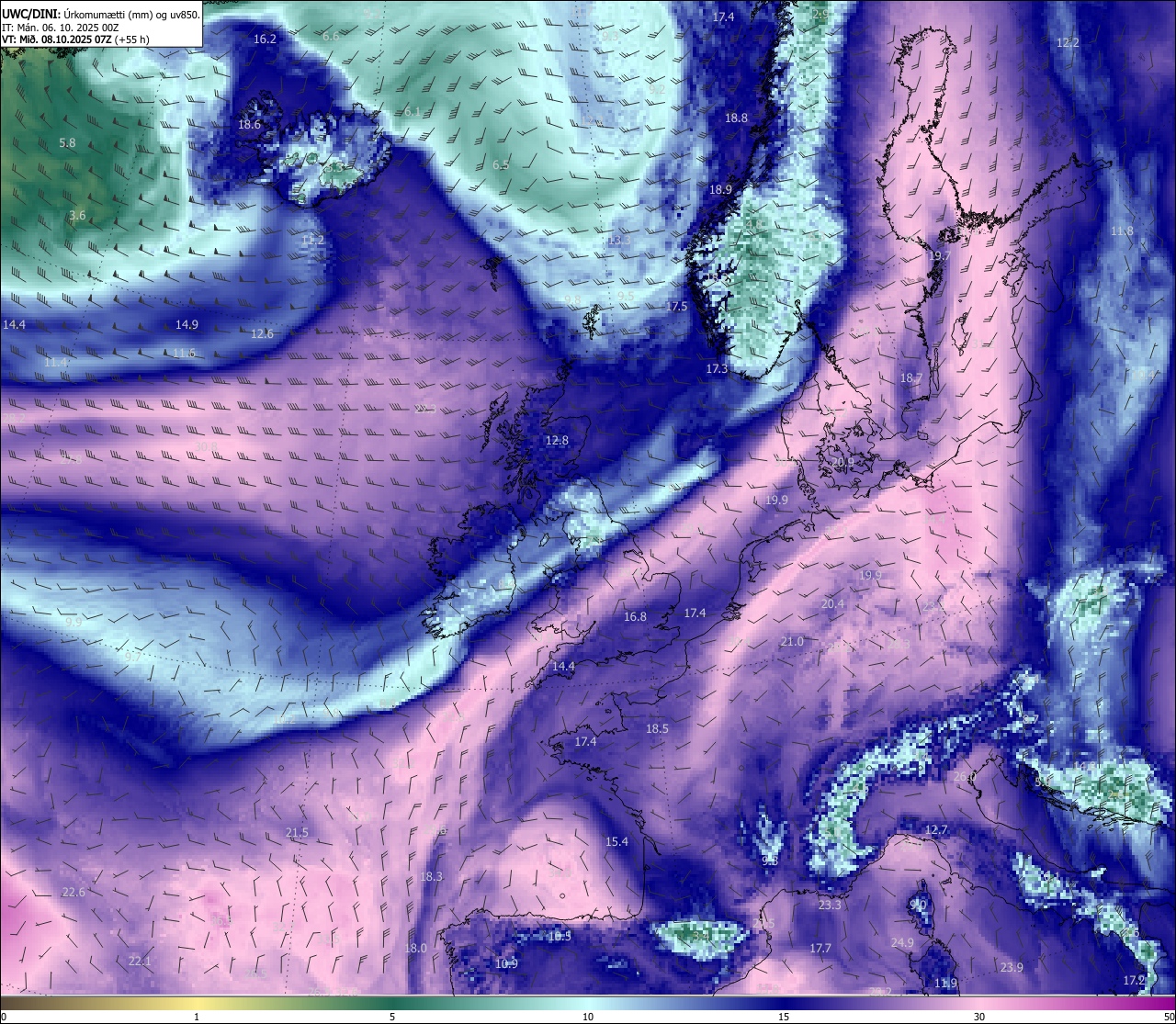Click the map value 18.0
The width and height of the screenshot is (1176, 1024).
pyautogui.click(x=415, y=948)
